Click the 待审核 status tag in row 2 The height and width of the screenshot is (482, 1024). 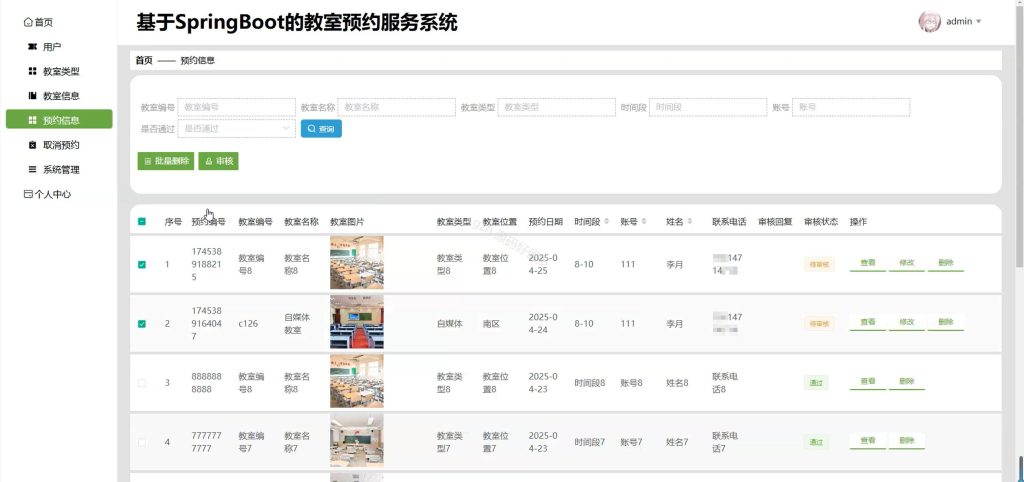pyautogui.click(x=819, y=324)
